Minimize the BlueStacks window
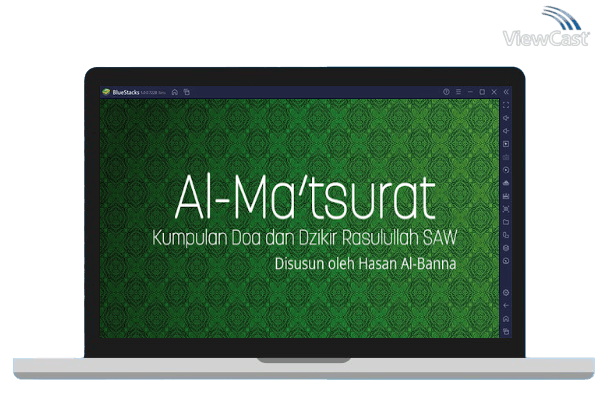The width and height of the screenshot is (602, 414). coord(470,92)
